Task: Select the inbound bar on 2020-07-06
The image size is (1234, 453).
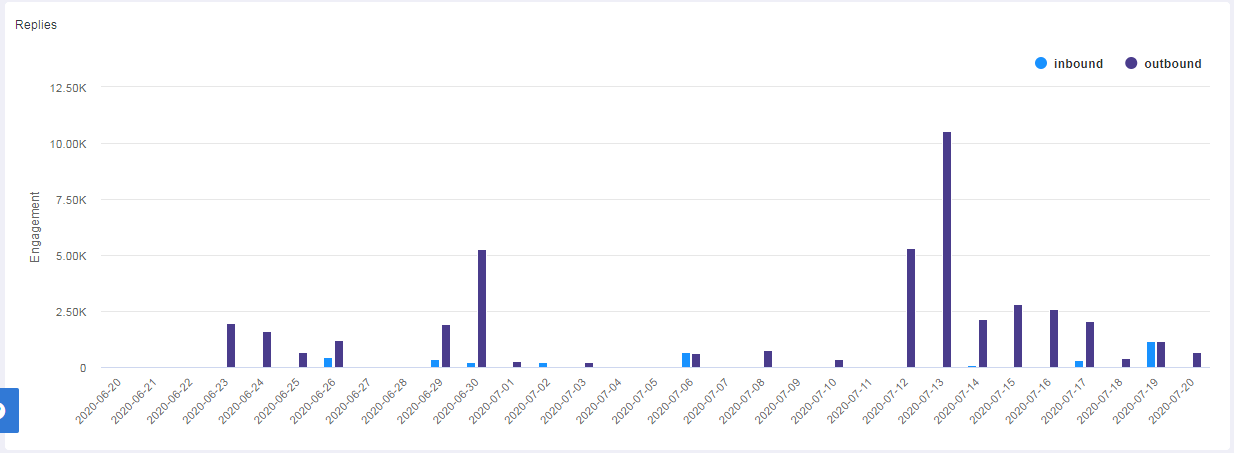Action: click(x=686, y=360)
